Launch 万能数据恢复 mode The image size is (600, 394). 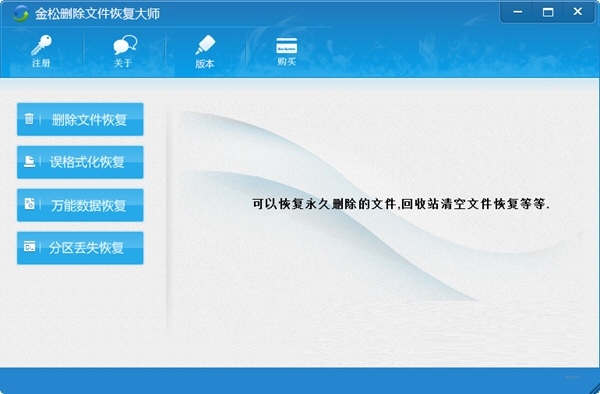(80, 205)
